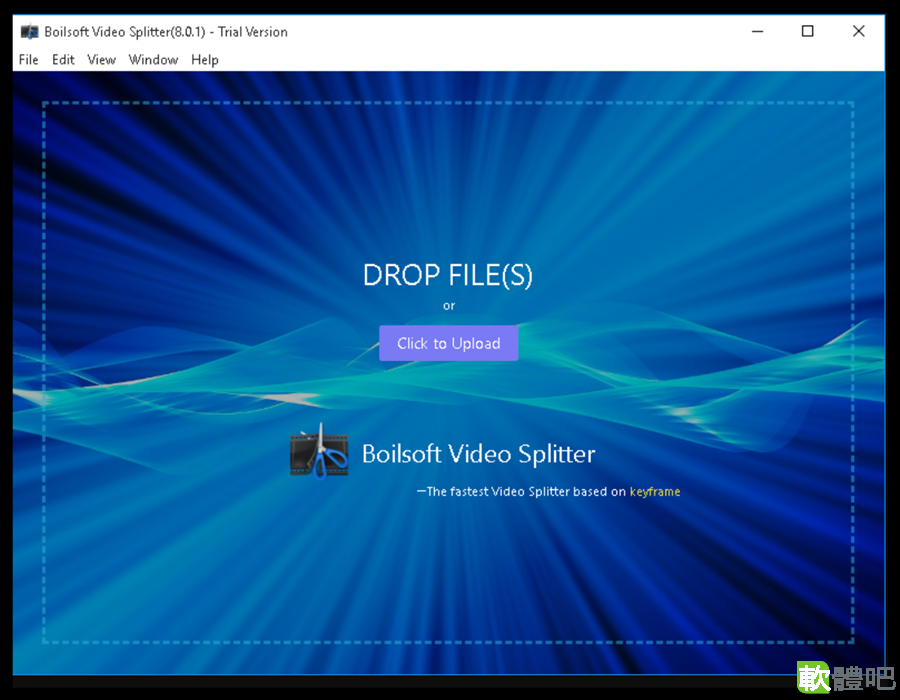Open the Edit menu
Viewport: 900px width, 700px height.
coord(63,60)
